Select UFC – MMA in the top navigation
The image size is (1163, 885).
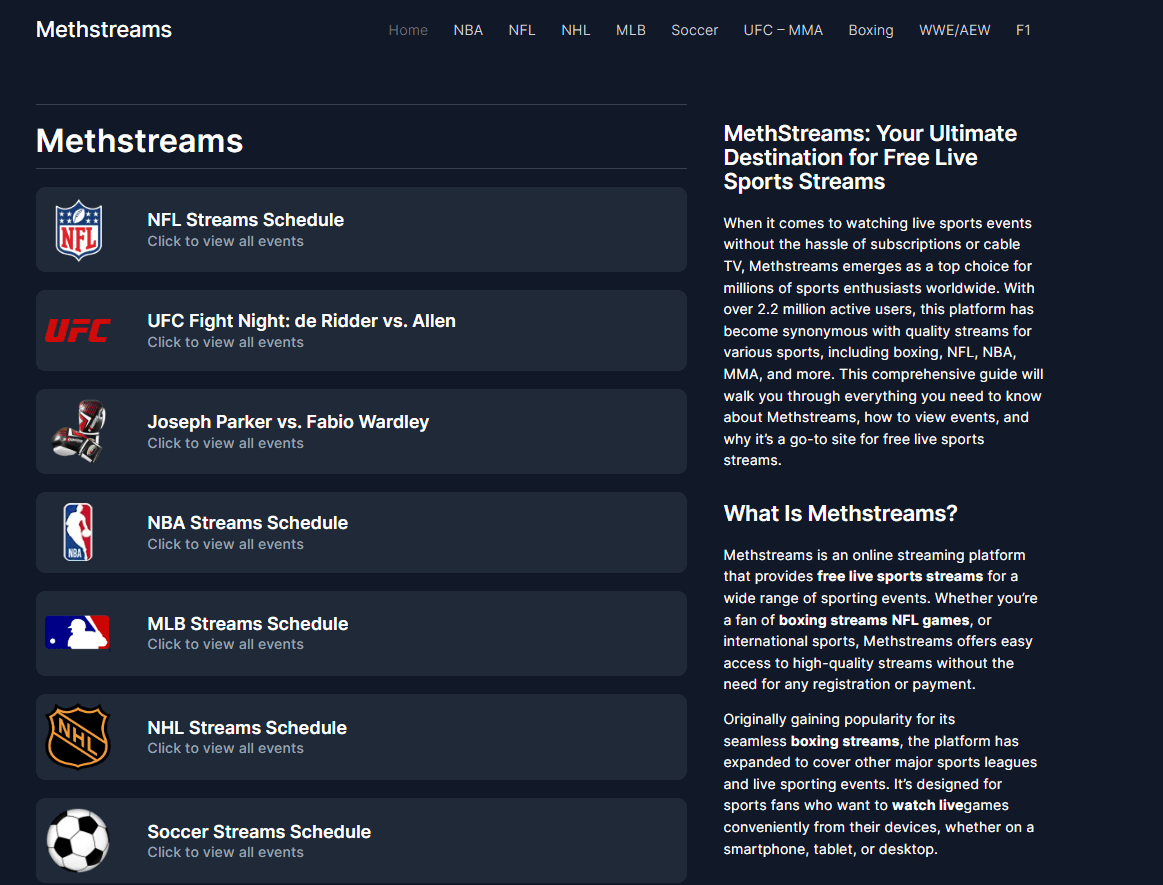point(783,30)
